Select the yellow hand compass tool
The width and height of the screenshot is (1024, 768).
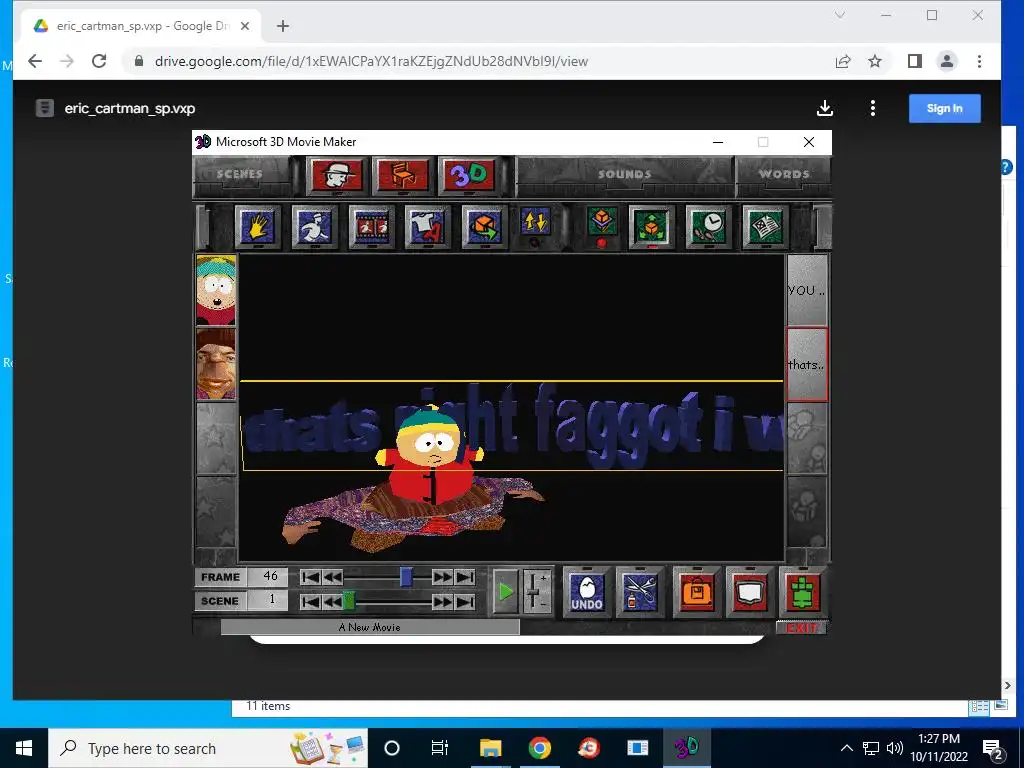coord(257,227)
